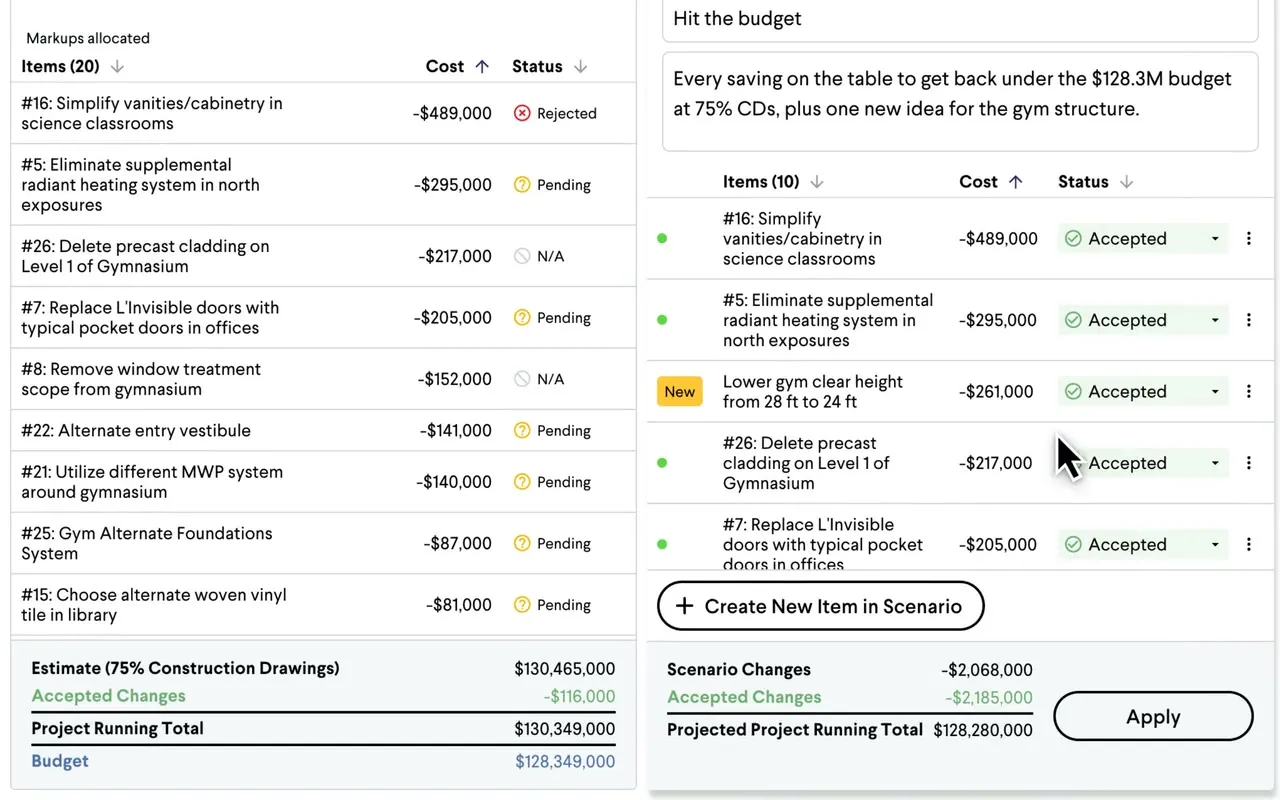This screenshot has height=800, width=1280.
Task: Click the Rejected status icon for #16
Action: (x=522, y=114)
